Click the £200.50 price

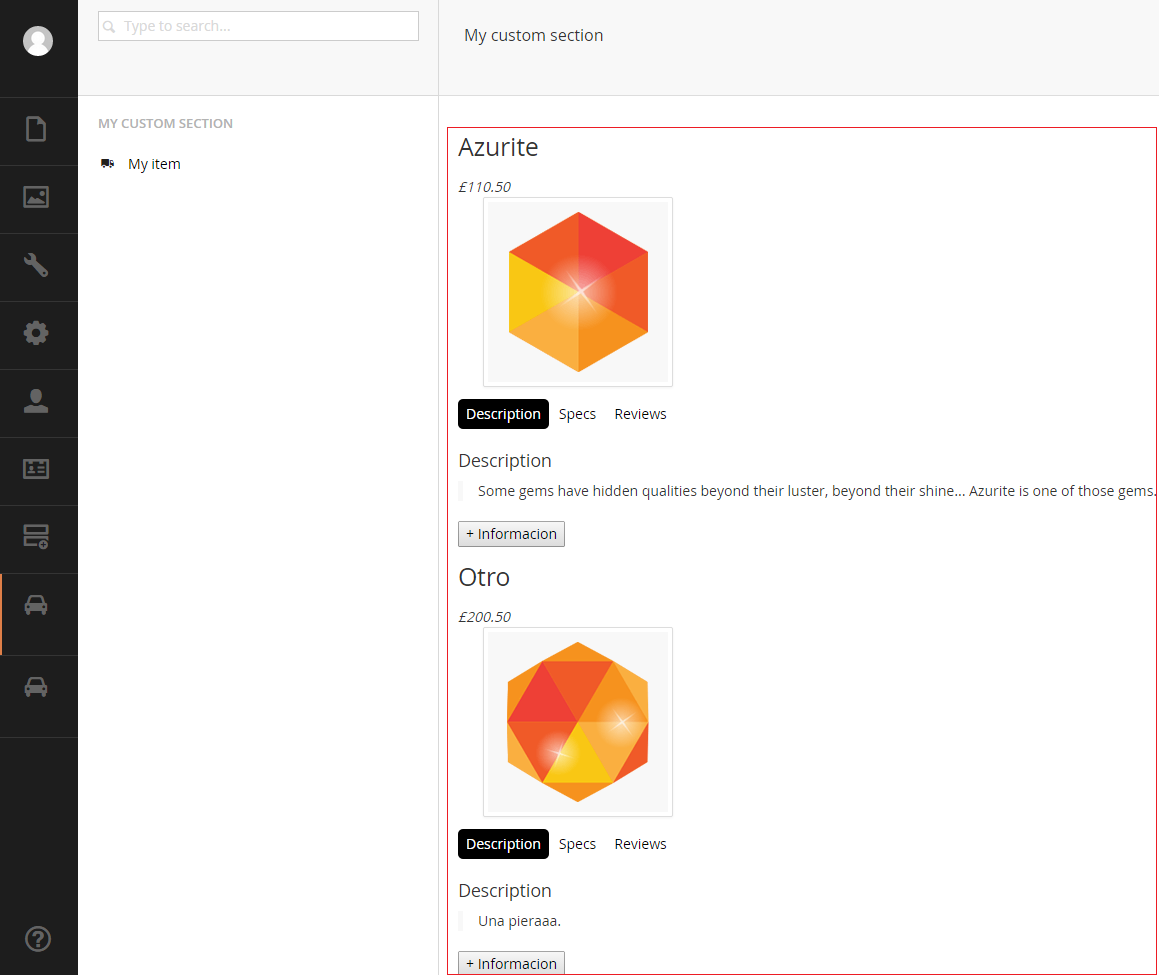485,617
